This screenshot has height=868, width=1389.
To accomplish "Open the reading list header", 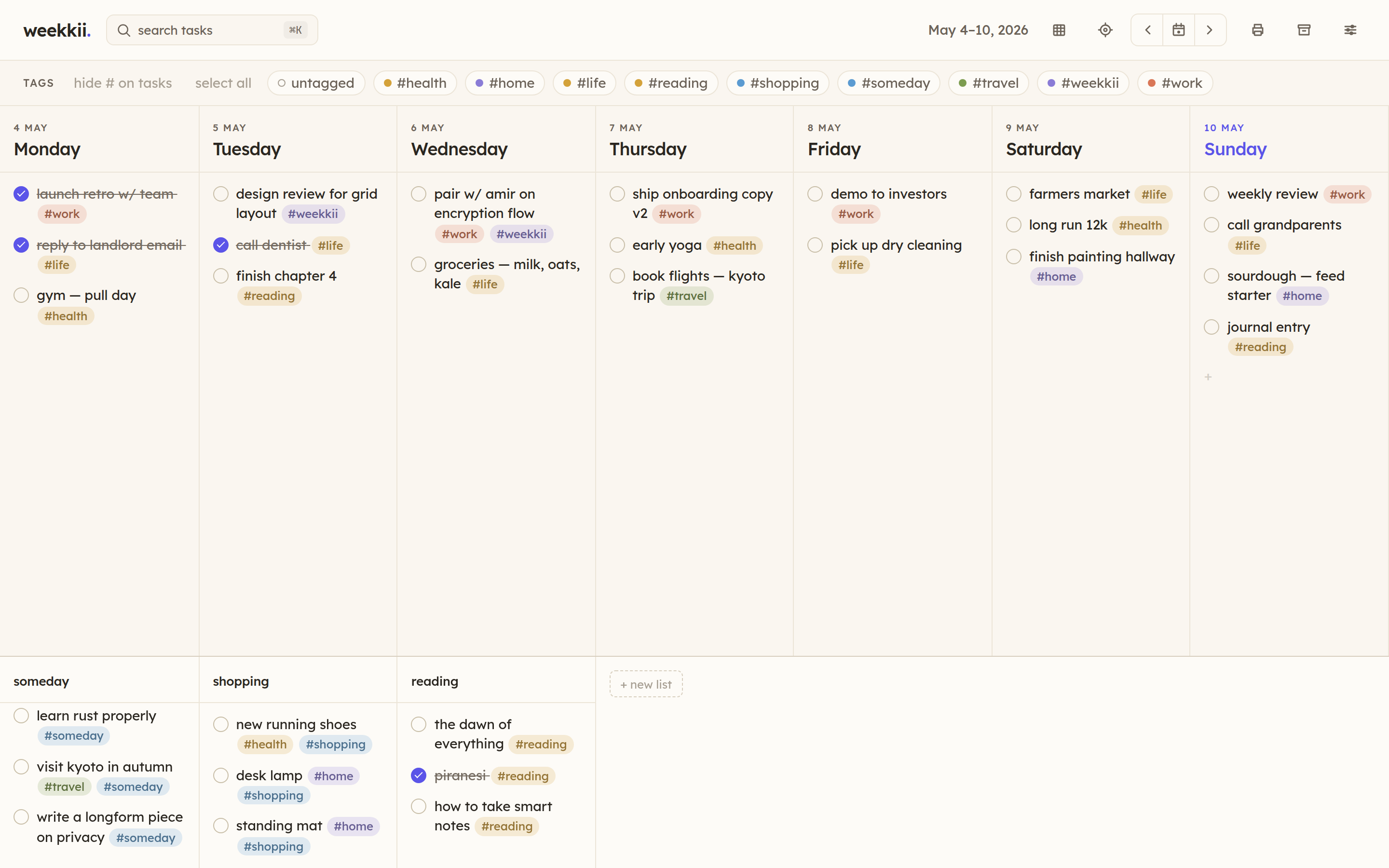I will (435, 681).
